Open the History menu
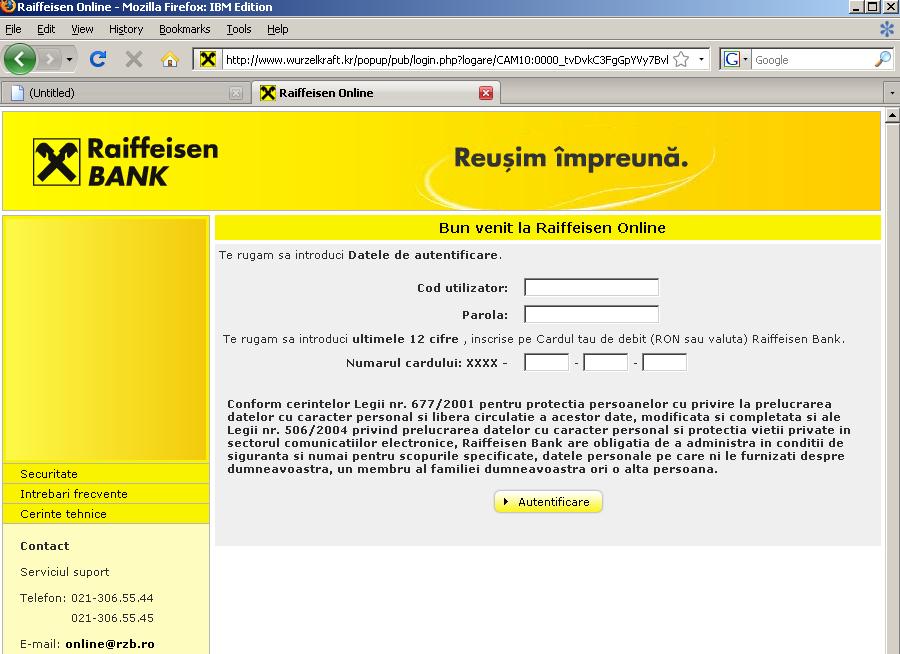The width and height of the screenshot is (900, 654). 126,29
